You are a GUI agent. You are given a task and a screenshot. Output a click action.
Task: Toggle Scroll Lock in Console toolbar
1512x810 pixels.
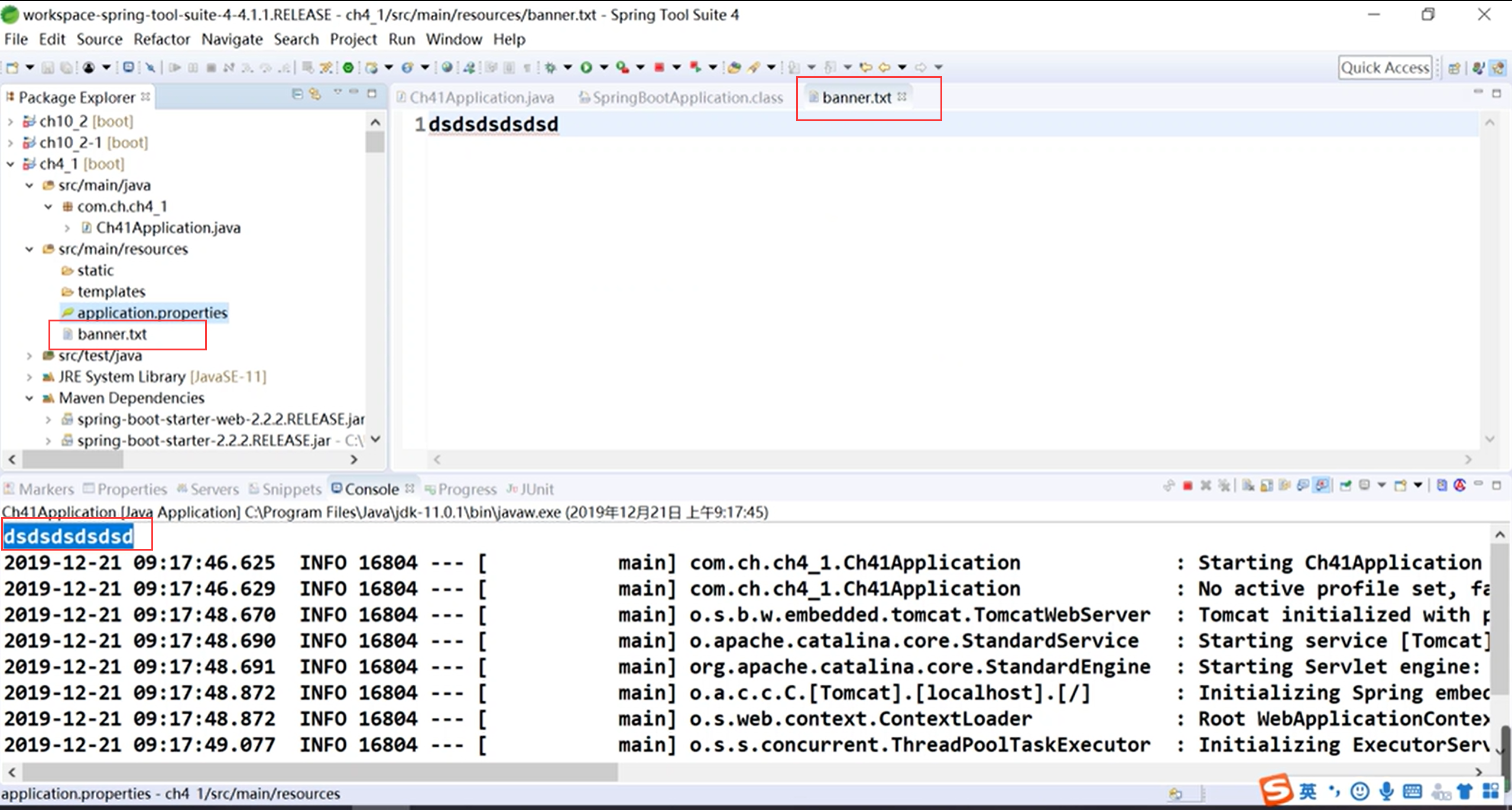1266,486
